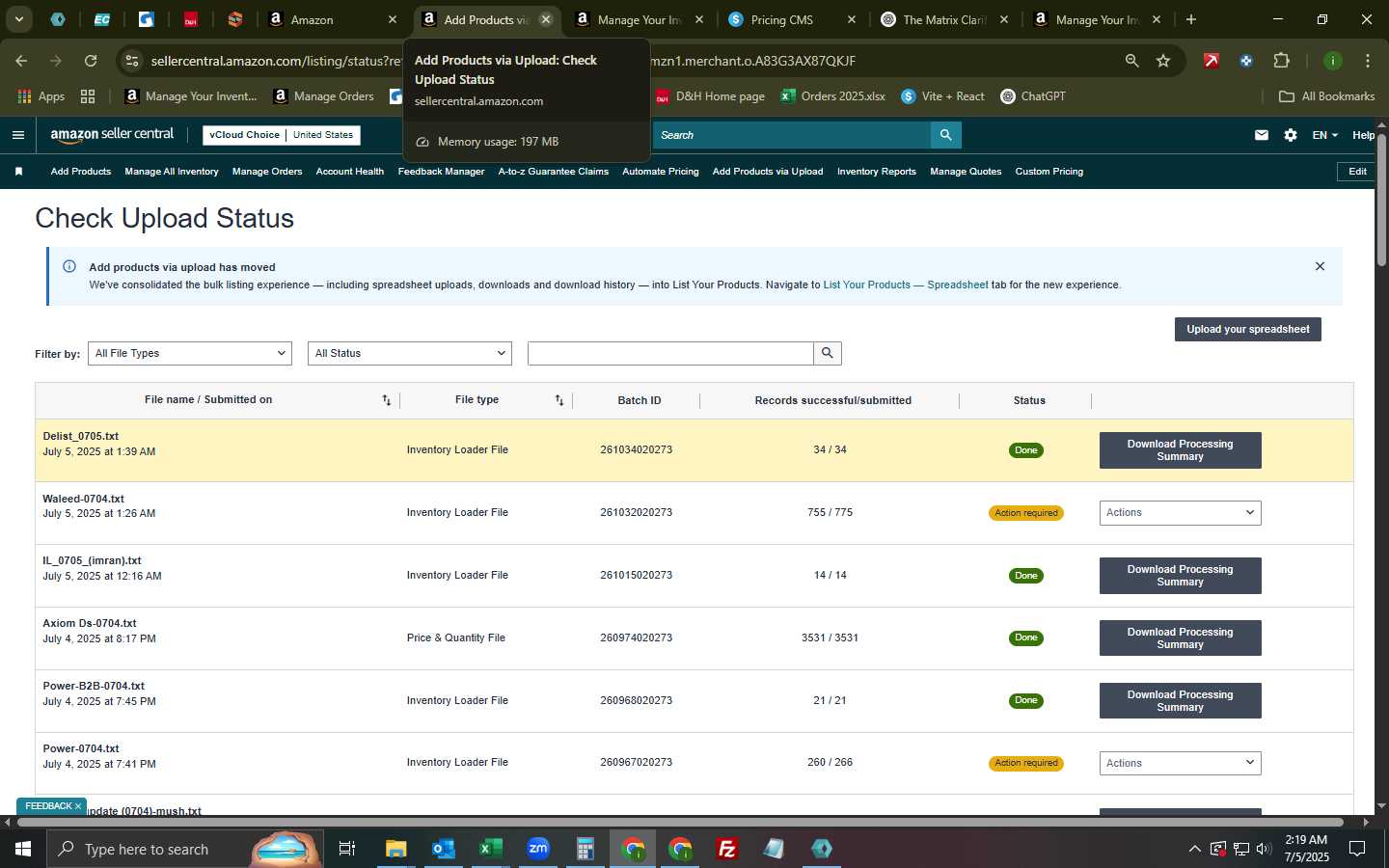
Task: Switch to the Amazon browser tab
Action: (x=331, y=19)
